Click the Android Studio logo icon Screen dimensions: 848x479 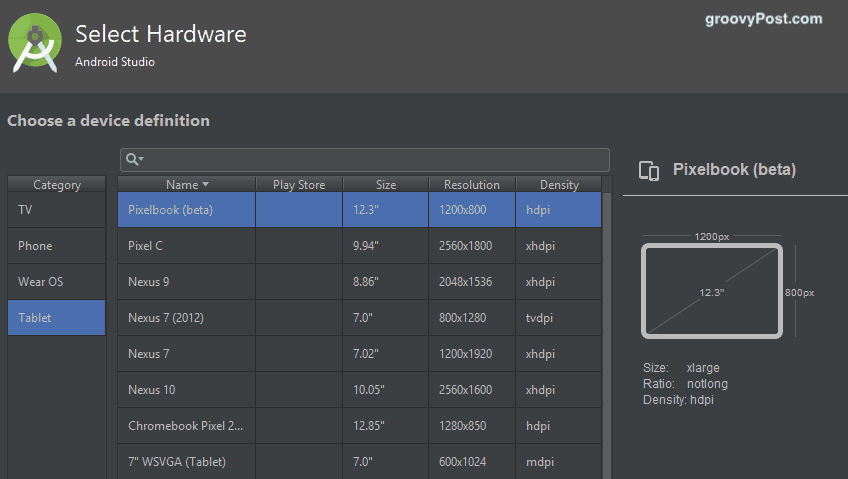tap(35, 43)
